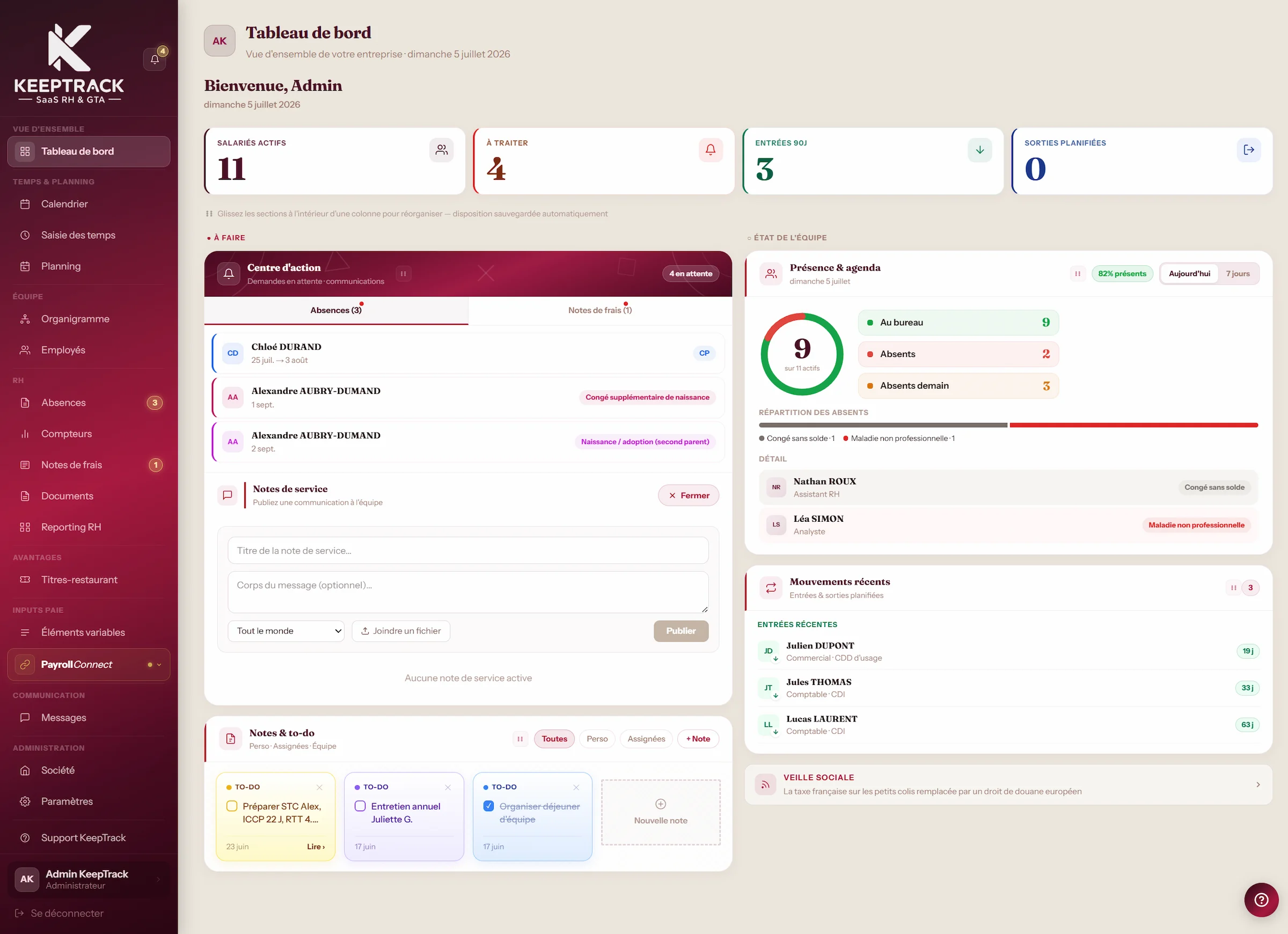Open Compteurs in the sidebar
The width and height of the screenshot is (1288, 934).
[x=89, y=434]
